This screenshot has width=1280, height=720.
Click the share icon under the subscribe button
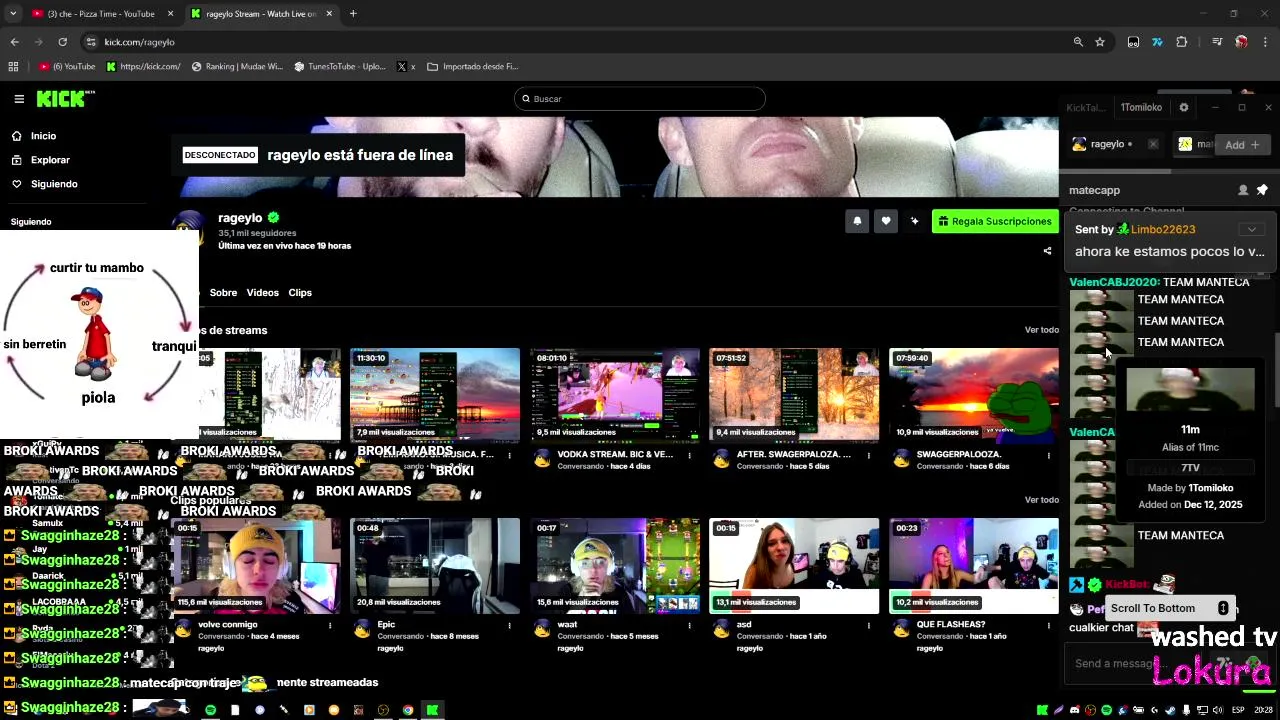tap(1047, 251)
